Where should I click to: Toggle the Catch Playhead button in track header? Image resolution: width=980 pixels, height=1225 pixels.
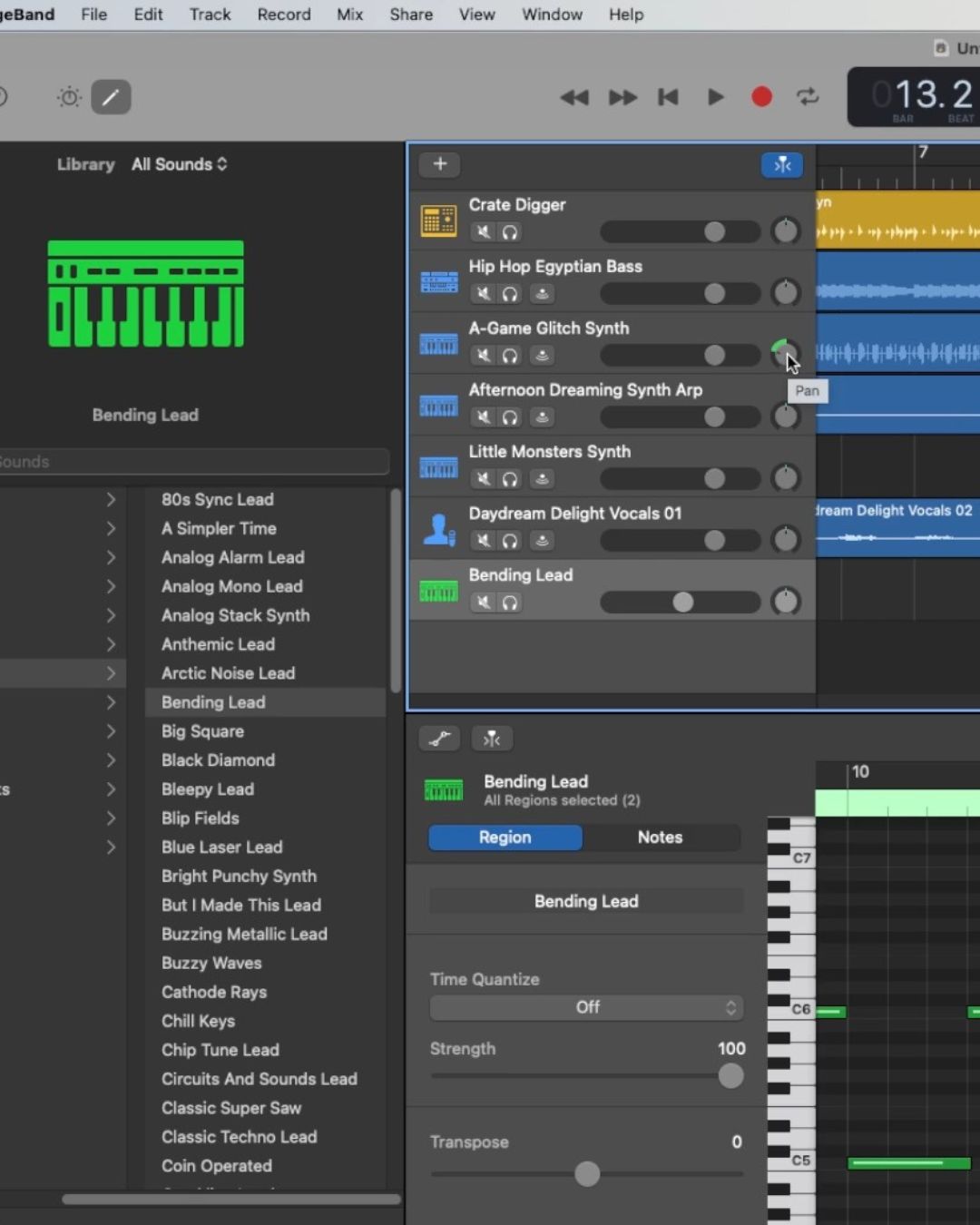782,164
